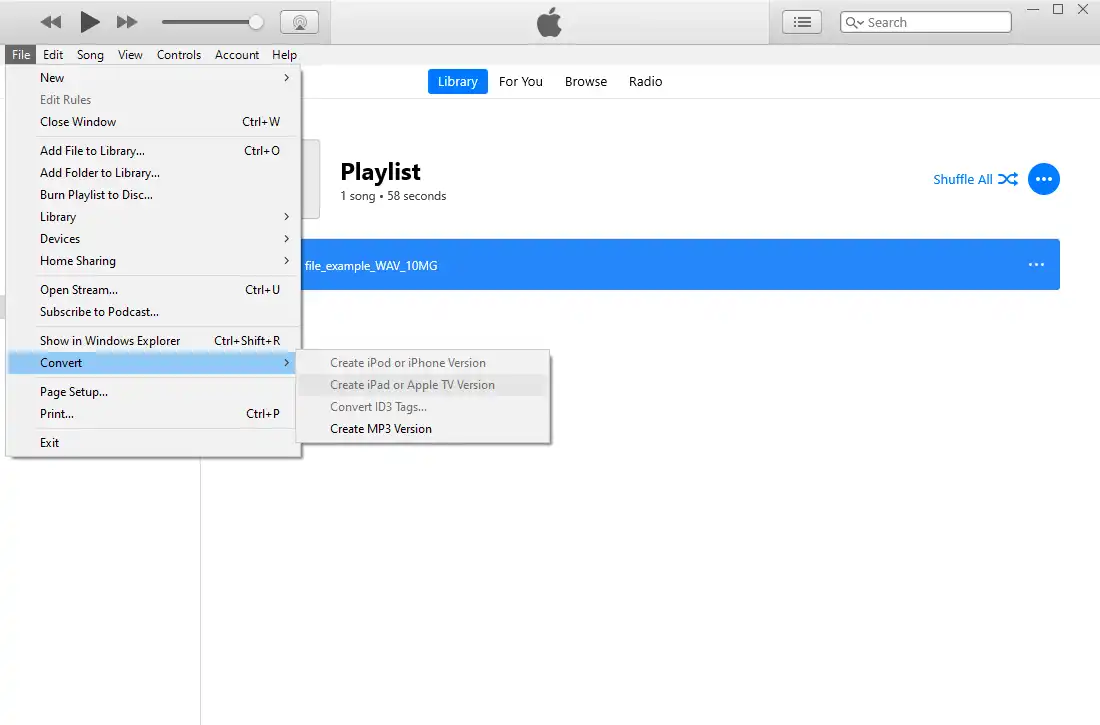This screenshot has width=1100, height=725.
Task: Open the Edit menu
Action: pos(53,55)
